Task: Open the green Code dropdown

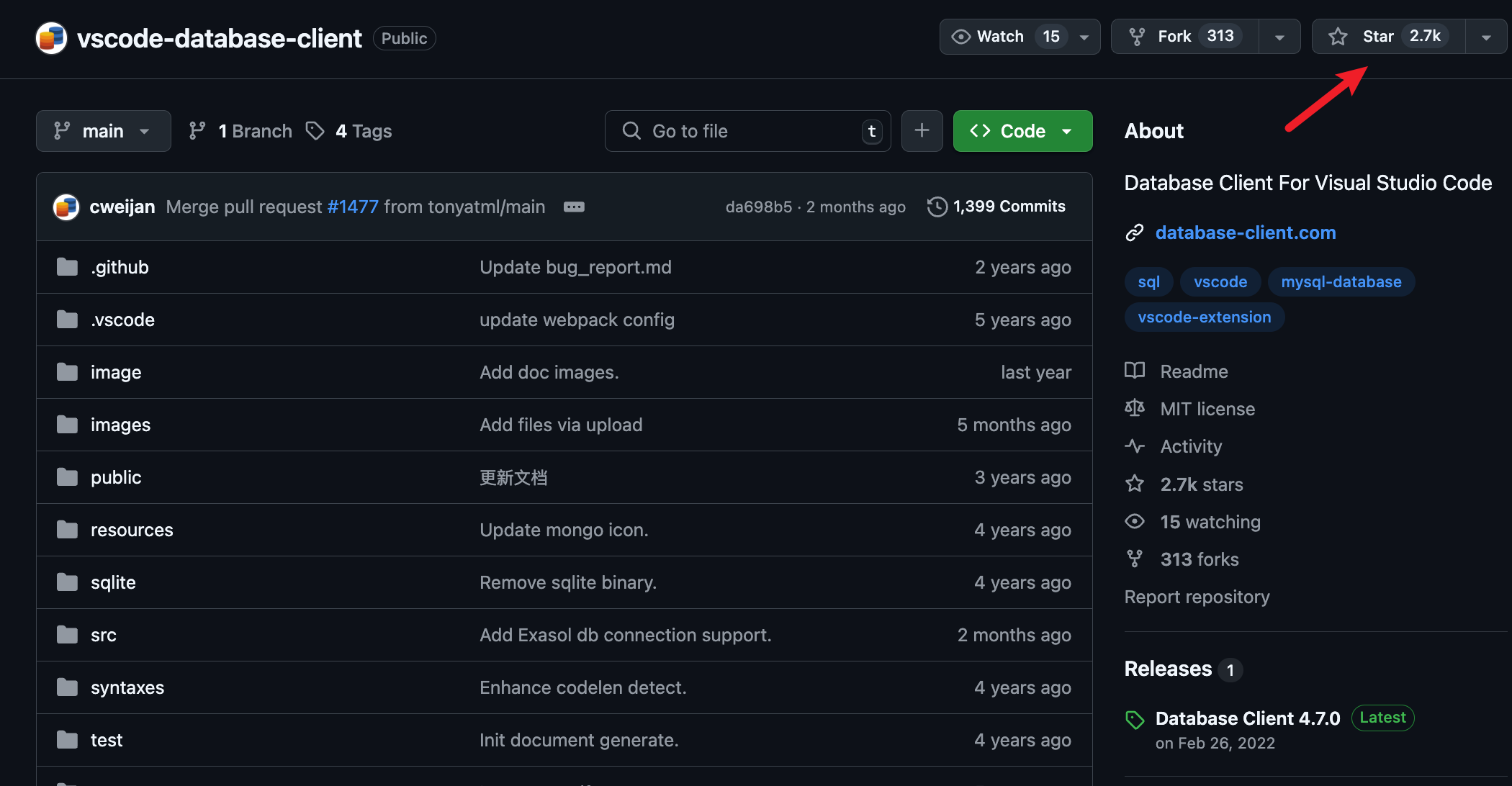Action: coord(1022,131)
